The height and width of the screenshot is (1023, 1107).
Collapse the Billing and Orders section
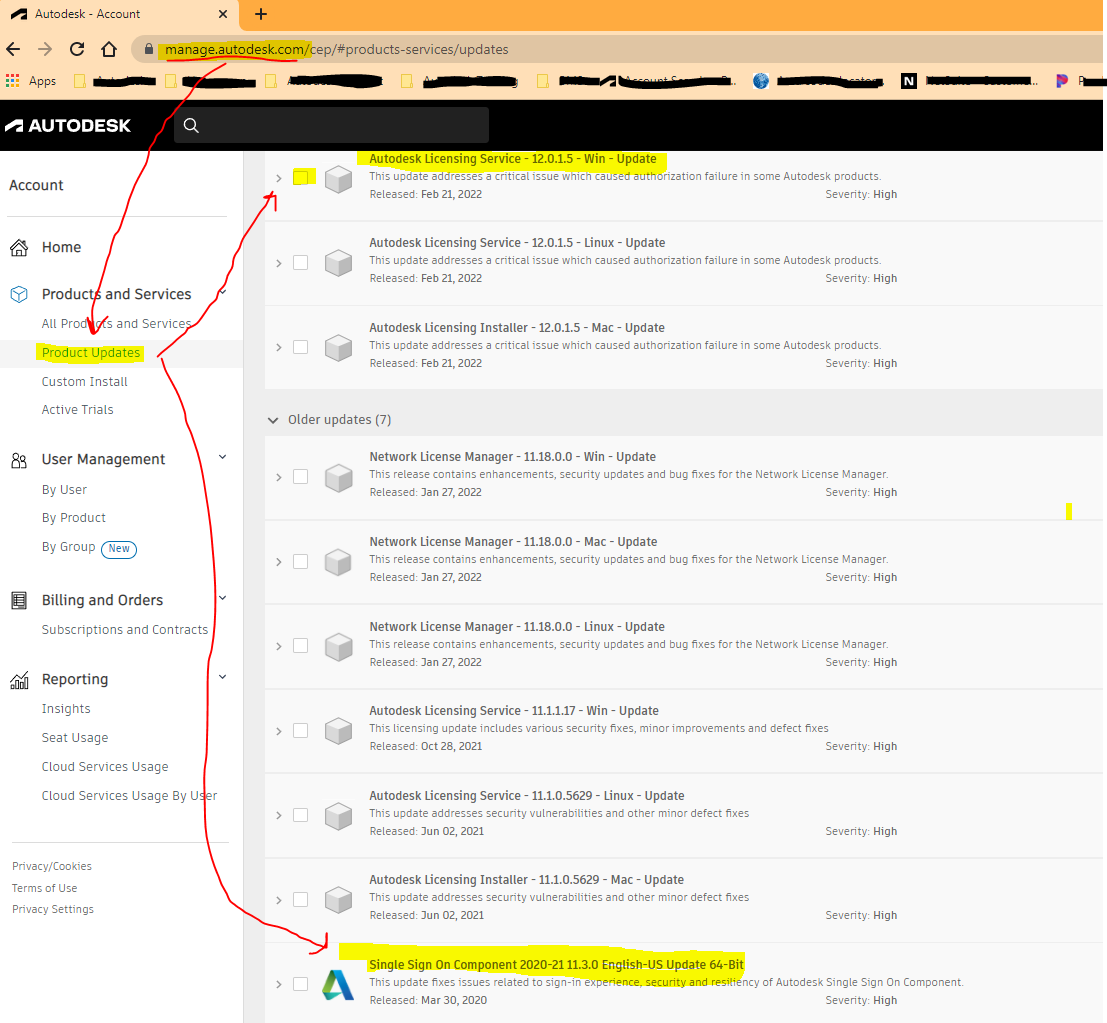tap(222, 598)
